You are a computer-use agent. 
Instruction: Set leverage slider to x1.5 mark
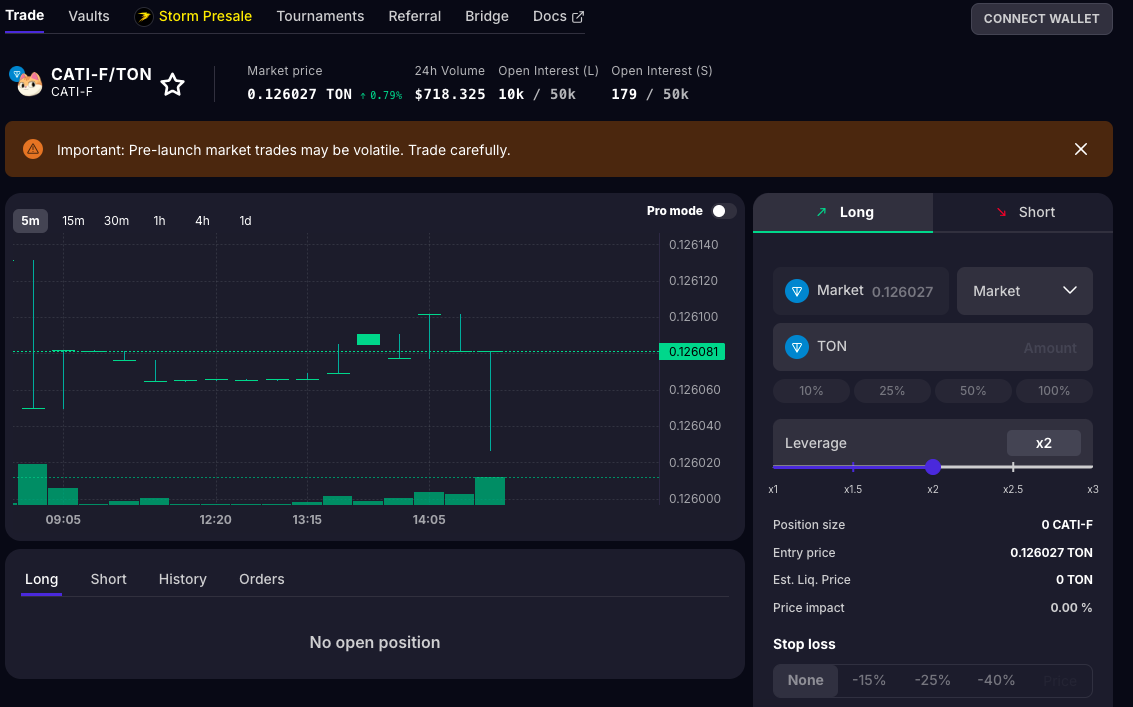coord(853,467)
